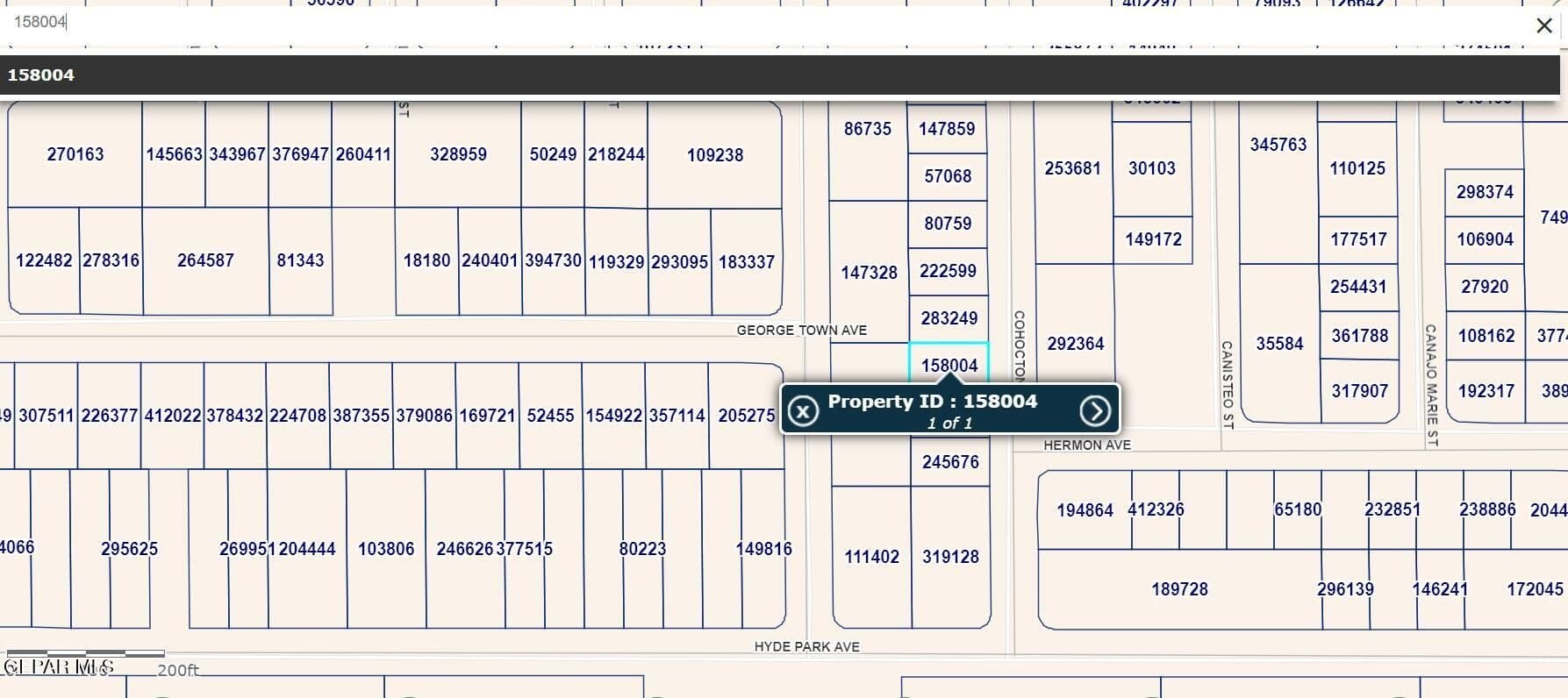The height and width of the screenshot is (698, 1568).
Task: Select parcel 109238 on the map
Action: pyautogui.click(x=714, y=155)
